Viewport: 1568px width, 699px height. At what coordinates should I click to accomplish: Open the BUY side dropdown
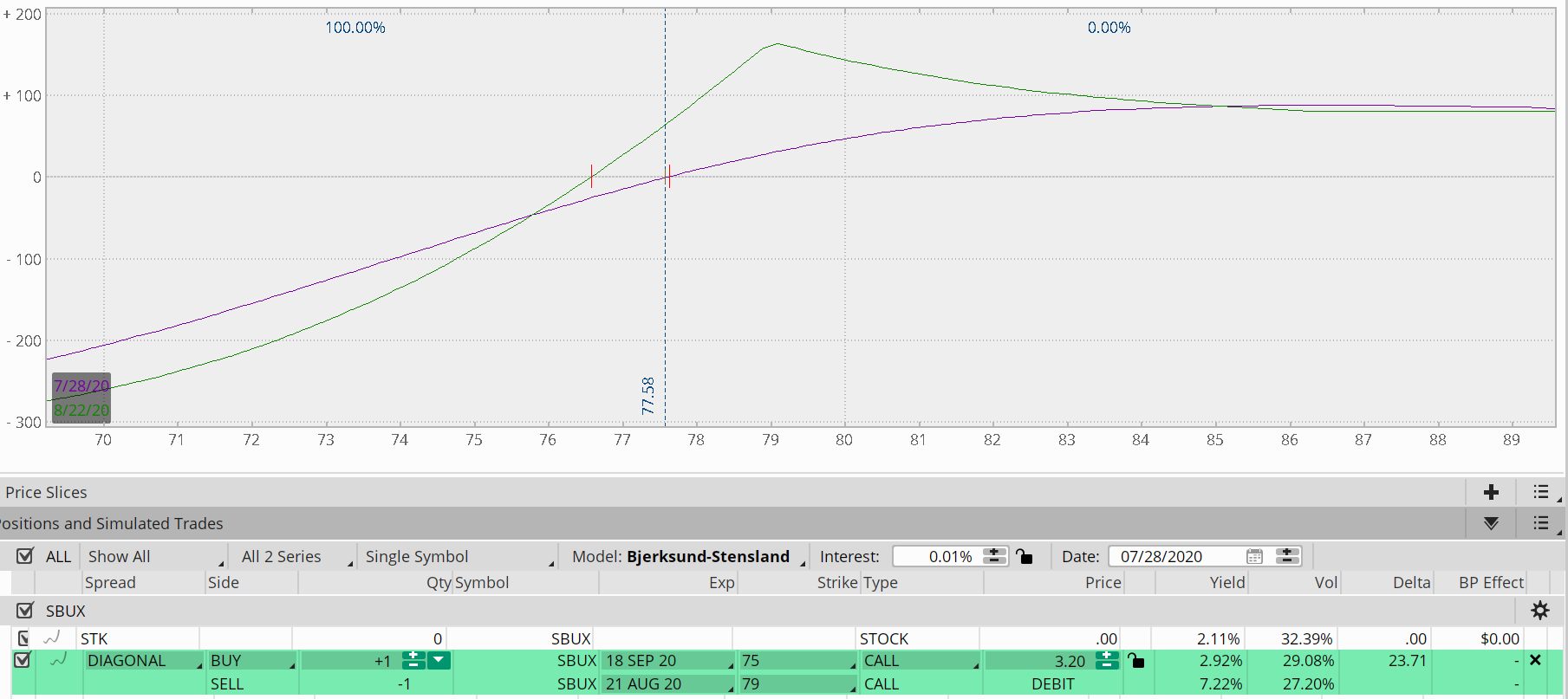coord(251,661)
